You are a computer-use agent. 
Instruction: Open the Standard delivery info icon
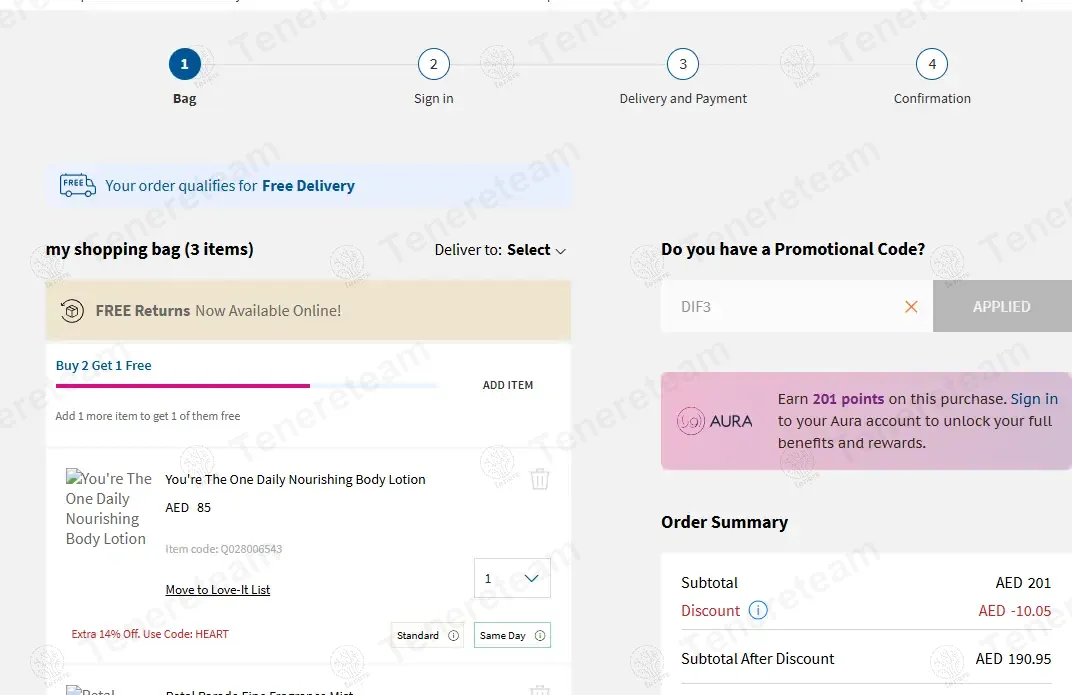[x=453, y=636]
